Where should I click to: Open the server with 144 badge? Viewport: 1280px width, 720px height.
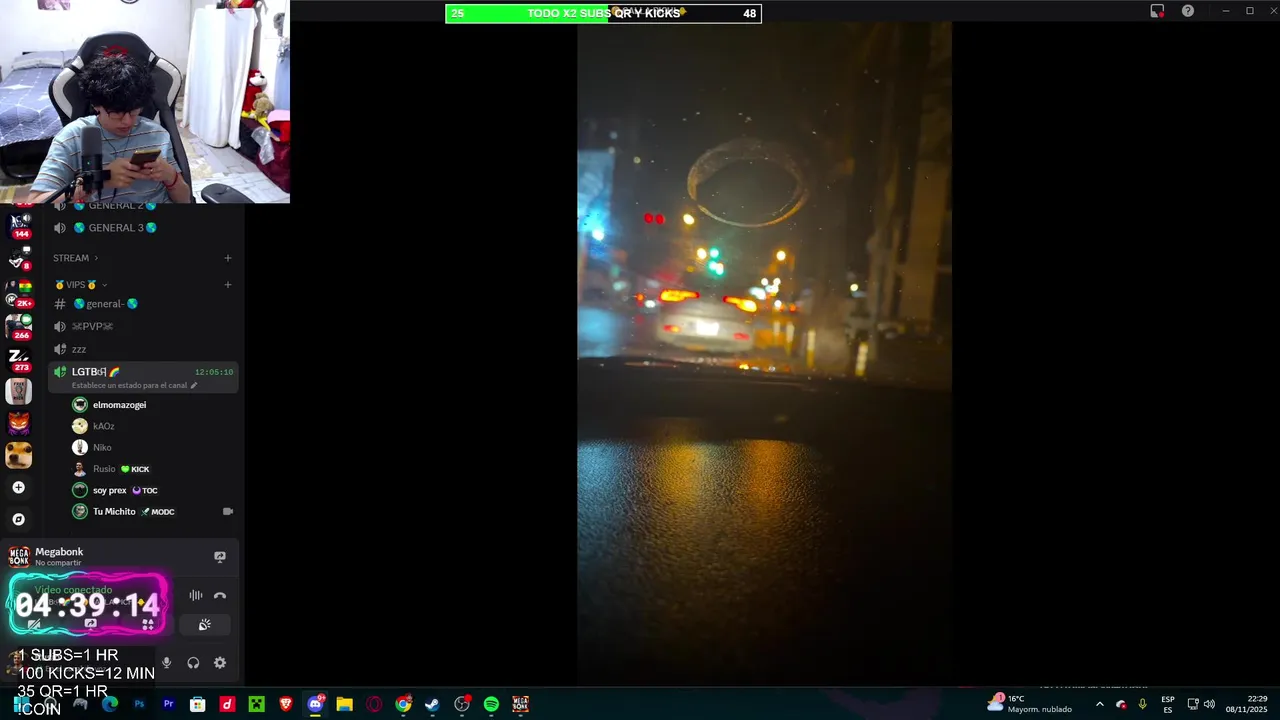19,224
